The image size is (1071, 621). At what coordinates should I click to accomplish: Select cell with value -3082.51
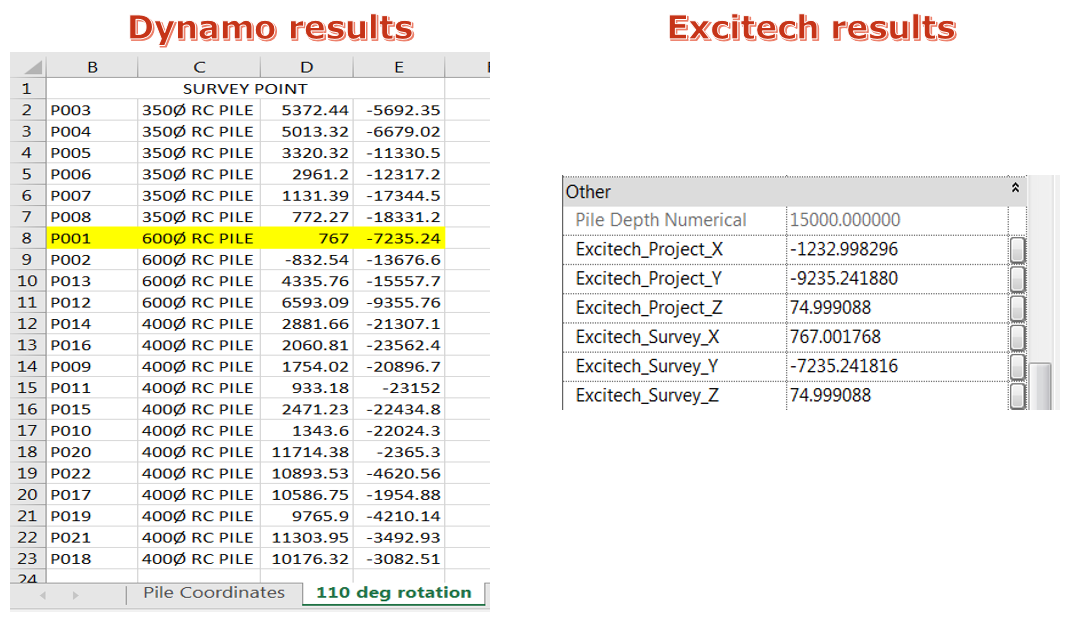[399, 559]
